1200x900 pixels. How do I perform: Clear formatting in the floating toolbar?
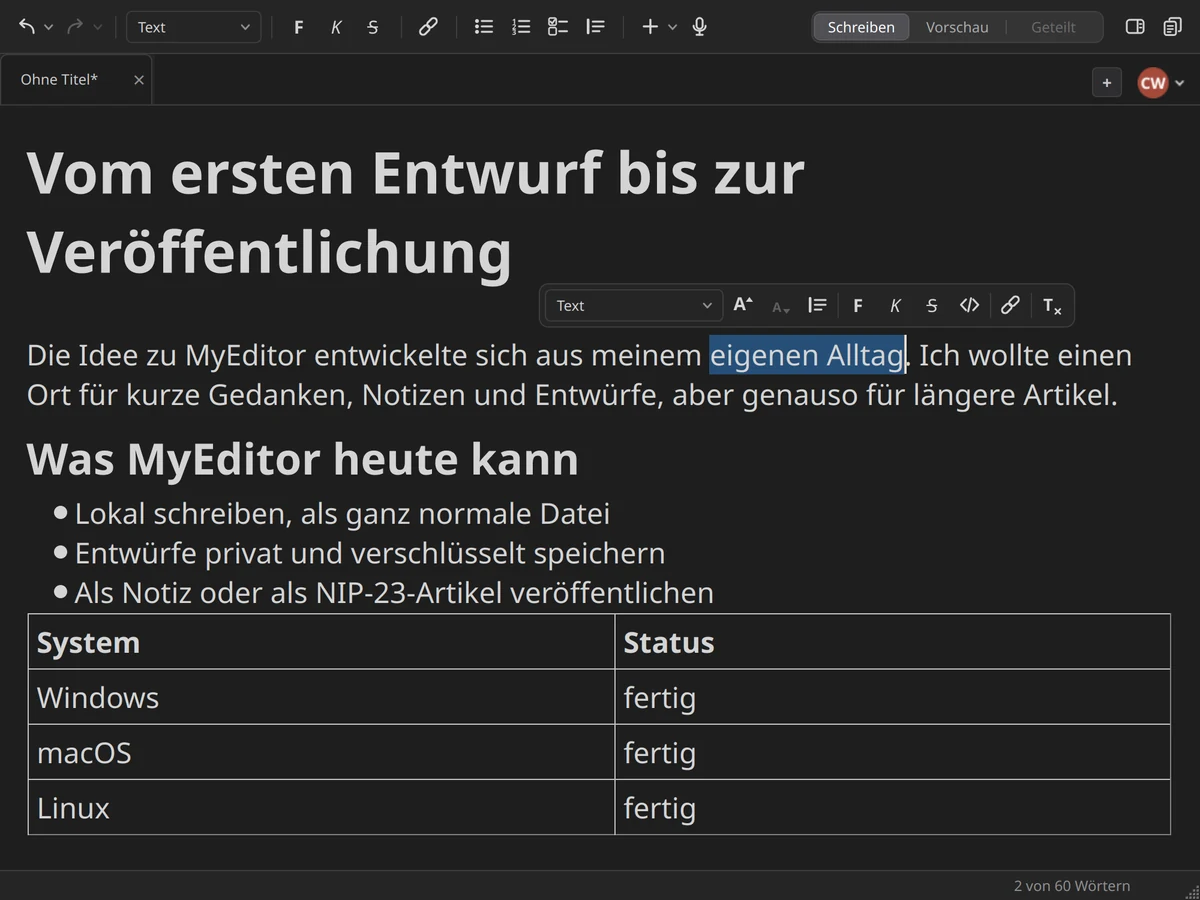(1051, 306)
